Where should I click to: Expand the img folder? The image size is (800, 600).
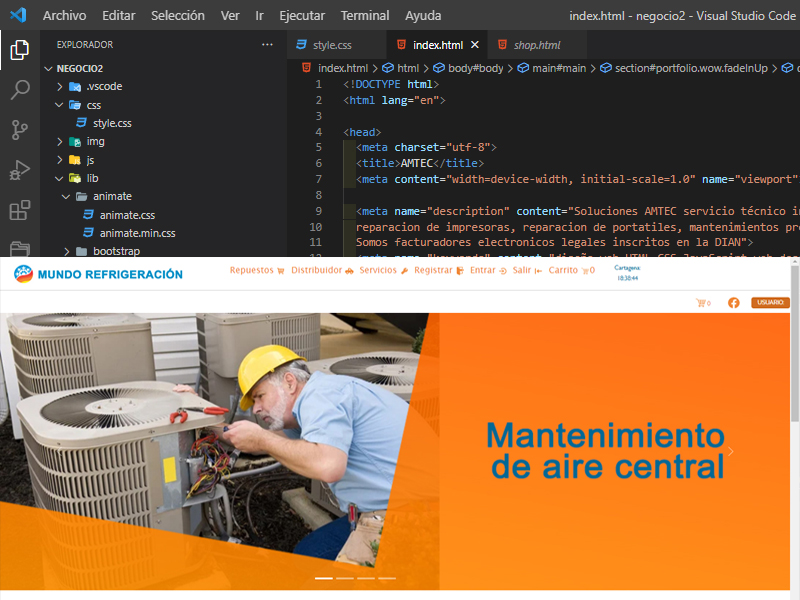(95, 141)
